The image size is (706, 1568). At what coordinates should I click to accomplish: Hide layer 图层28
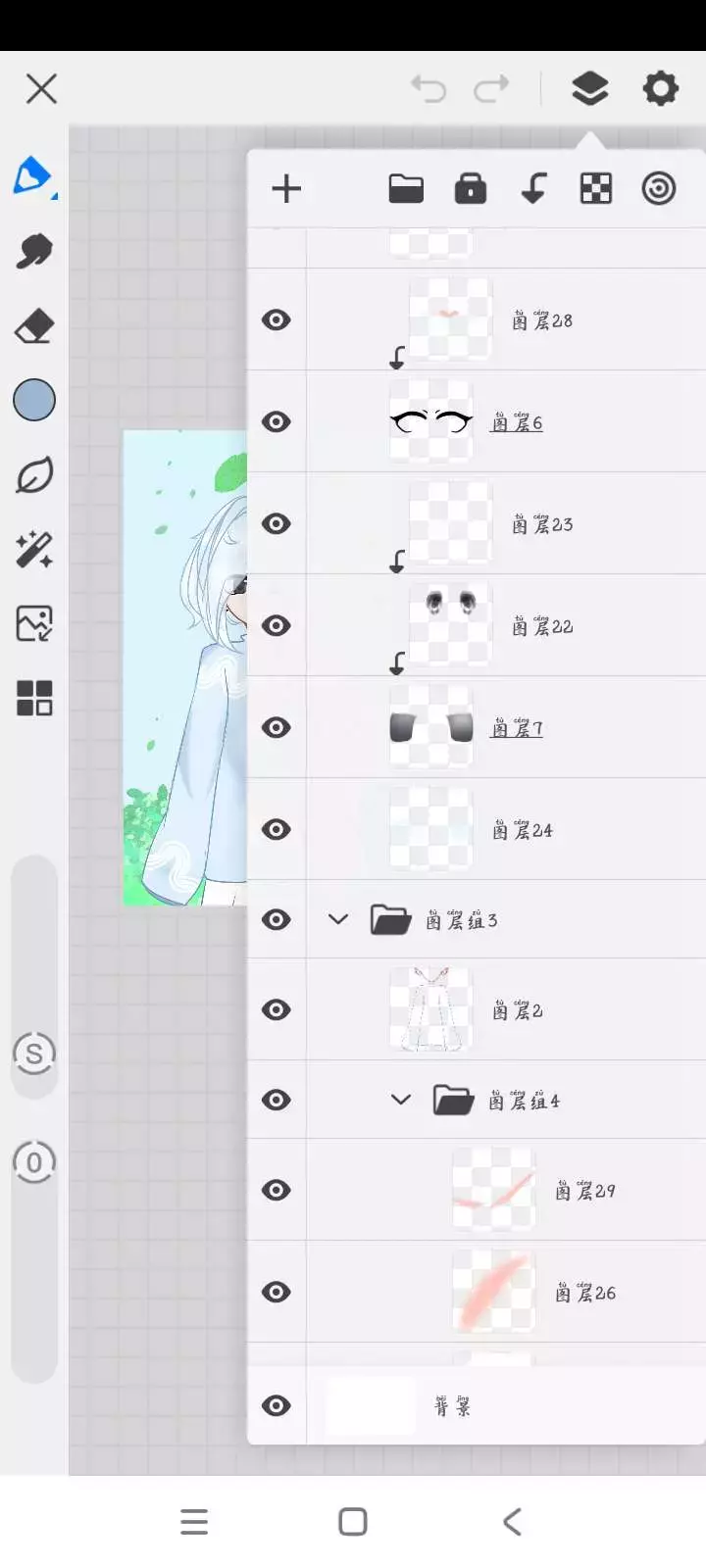(277, 320)
